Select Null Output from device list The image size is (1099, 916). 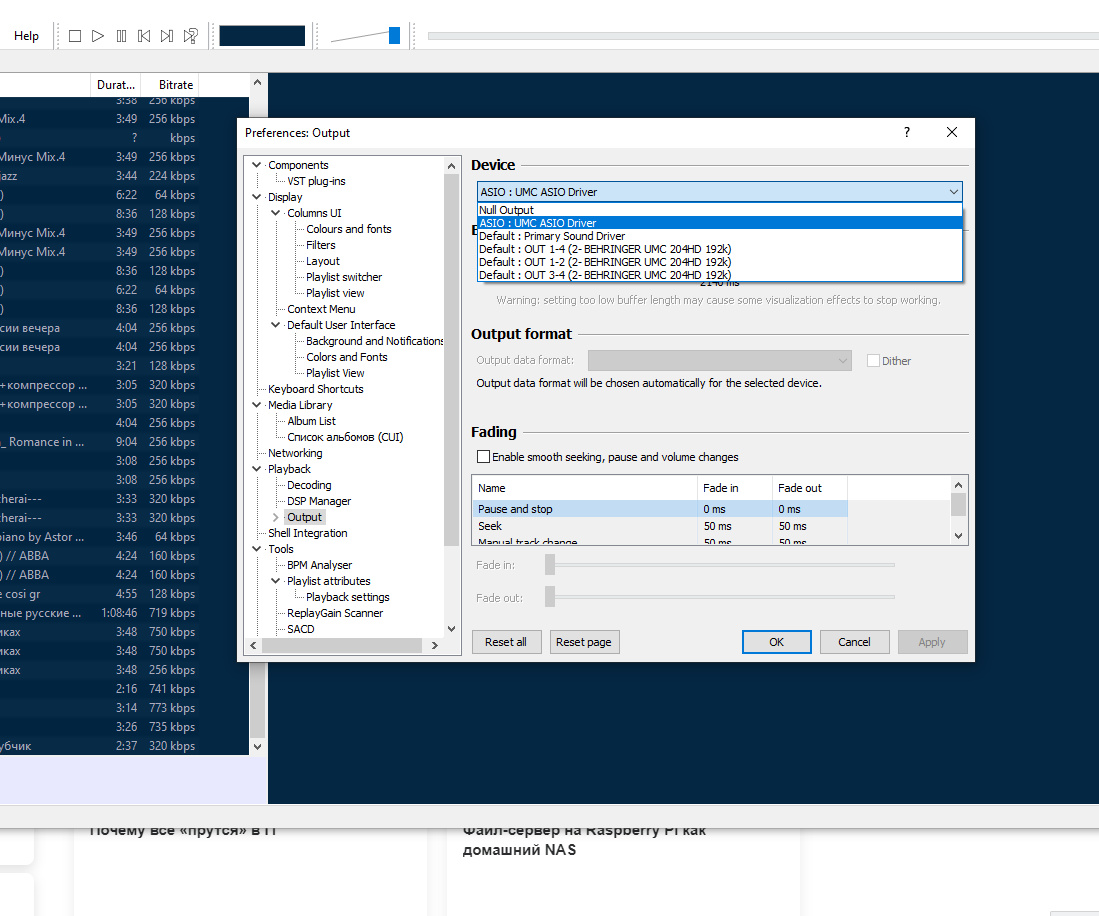pyautogui.click(x=507, y=210)
